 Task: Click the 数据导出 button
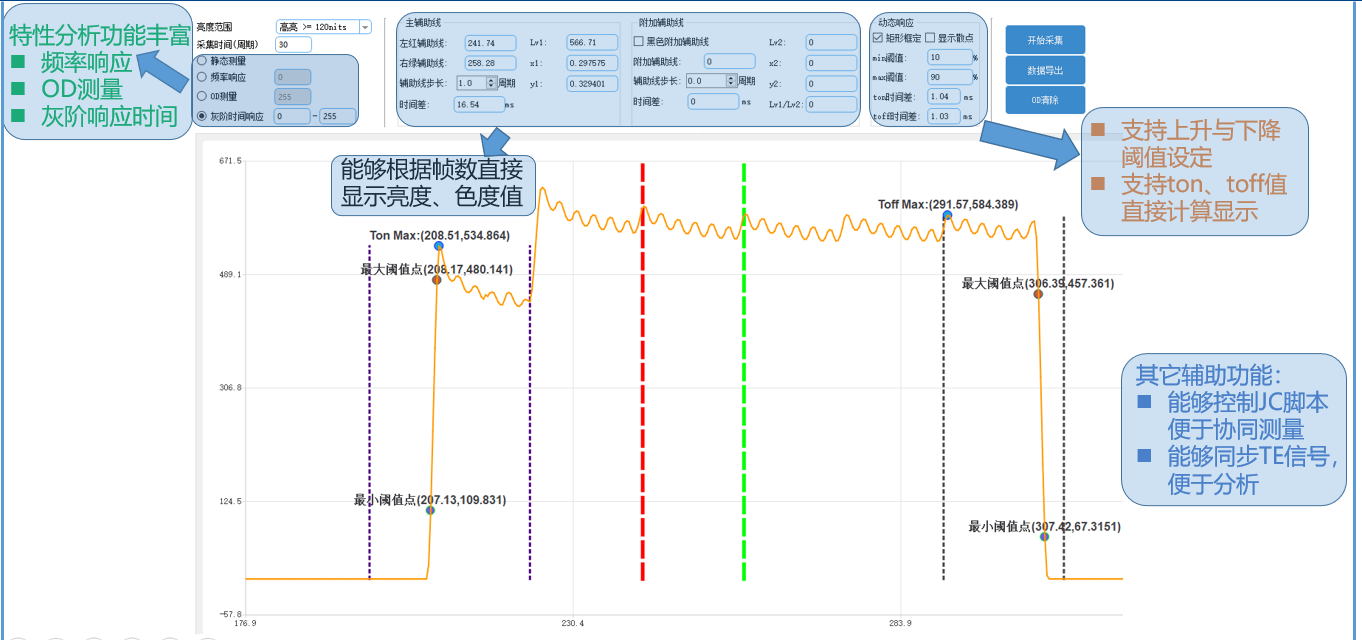tap(1045, 71)
